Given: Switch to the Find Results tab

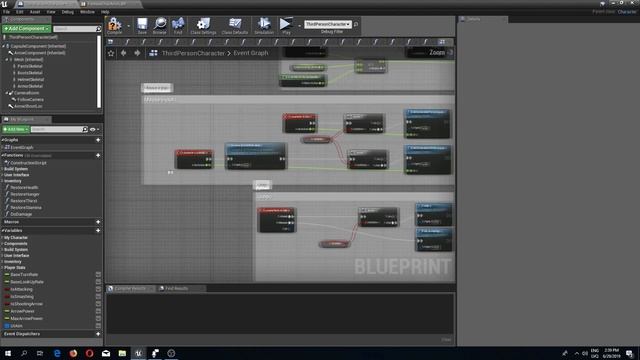Looking at the screenshot, I should pos(176,289).
